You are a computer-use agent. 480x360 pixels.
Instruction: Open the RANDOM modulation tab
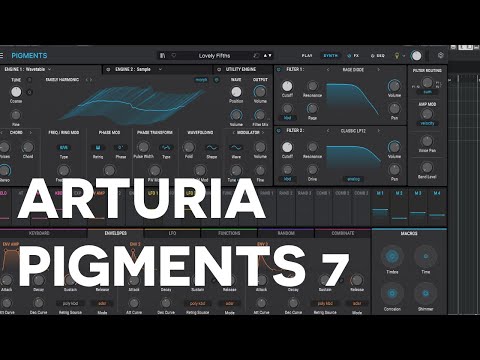[x=286, y=233]
